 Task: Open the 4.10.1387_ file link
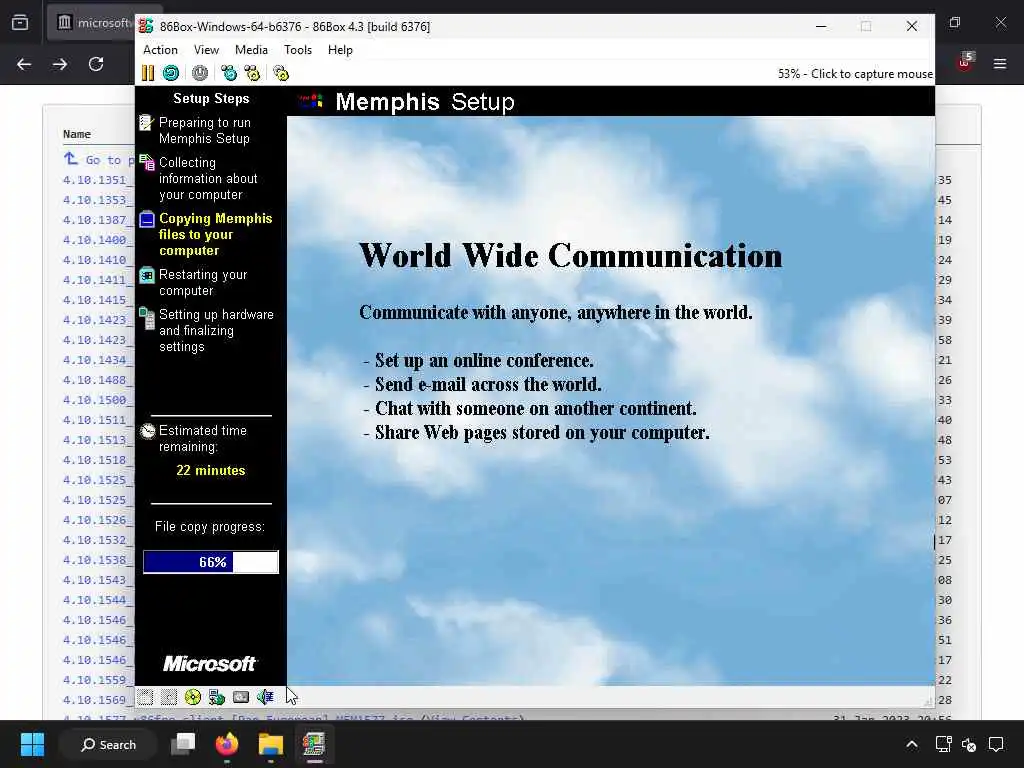click(x=98, y=220)
